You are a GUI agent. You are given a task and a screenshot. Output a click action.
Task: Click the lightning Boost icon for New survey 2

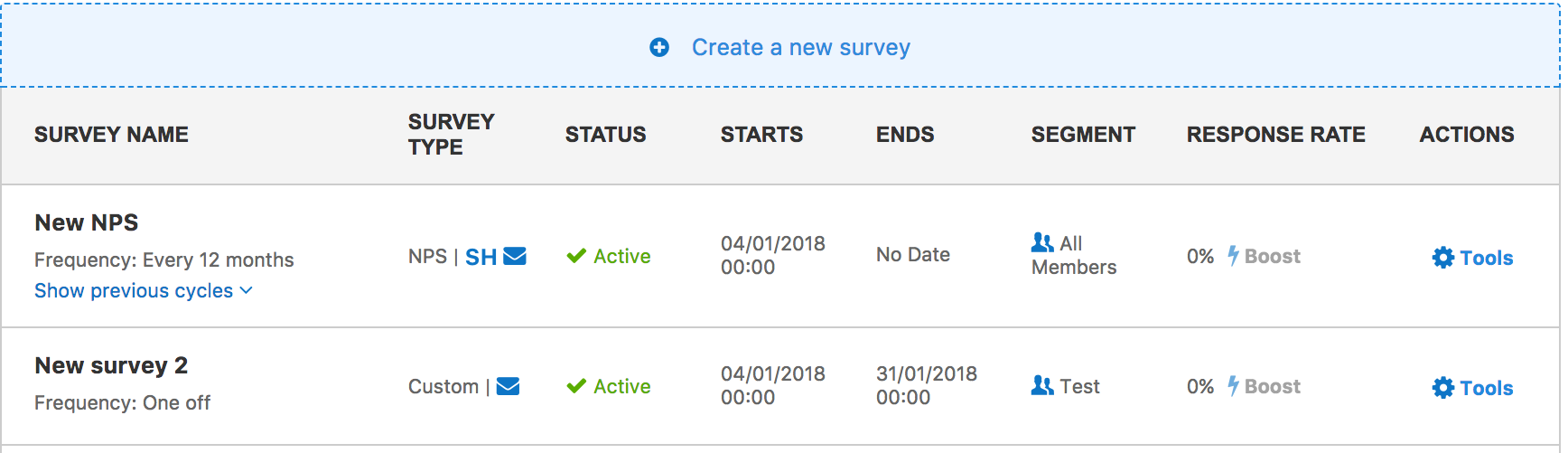point(1233,386)
